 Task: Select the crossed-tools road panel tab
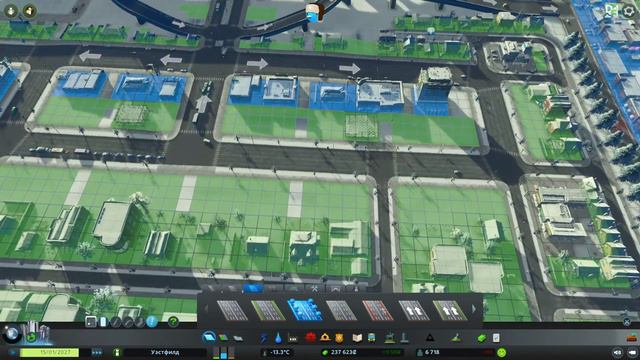315,289
